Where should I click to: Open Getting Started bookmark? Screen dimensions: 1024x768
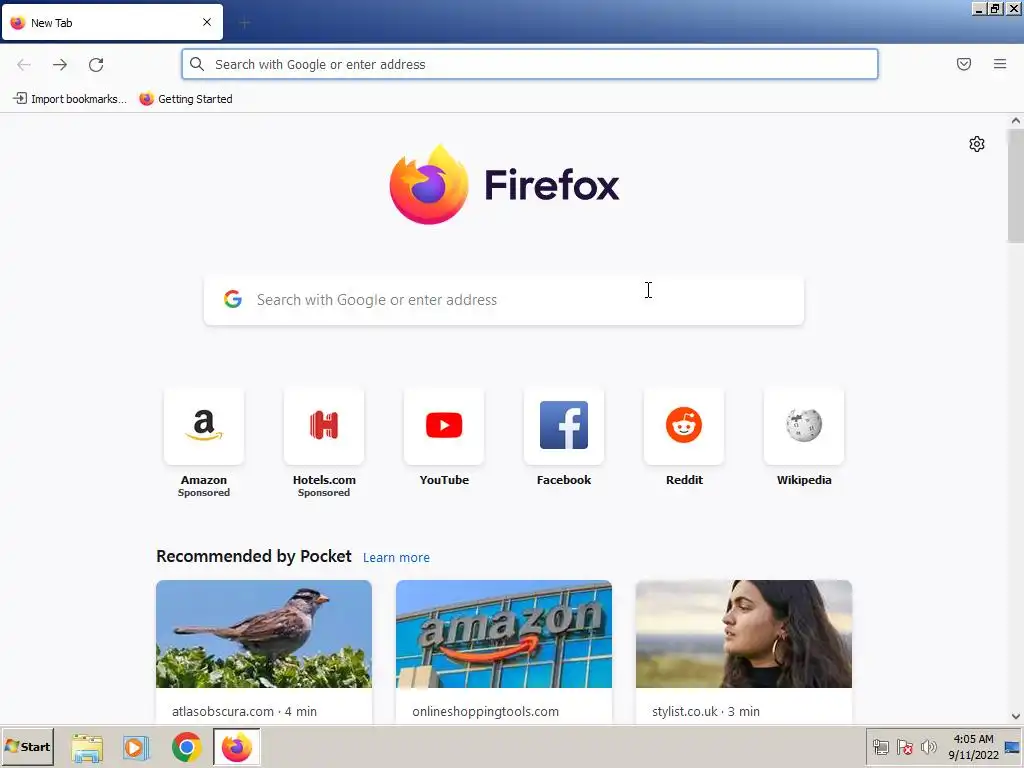pos(186,99)
